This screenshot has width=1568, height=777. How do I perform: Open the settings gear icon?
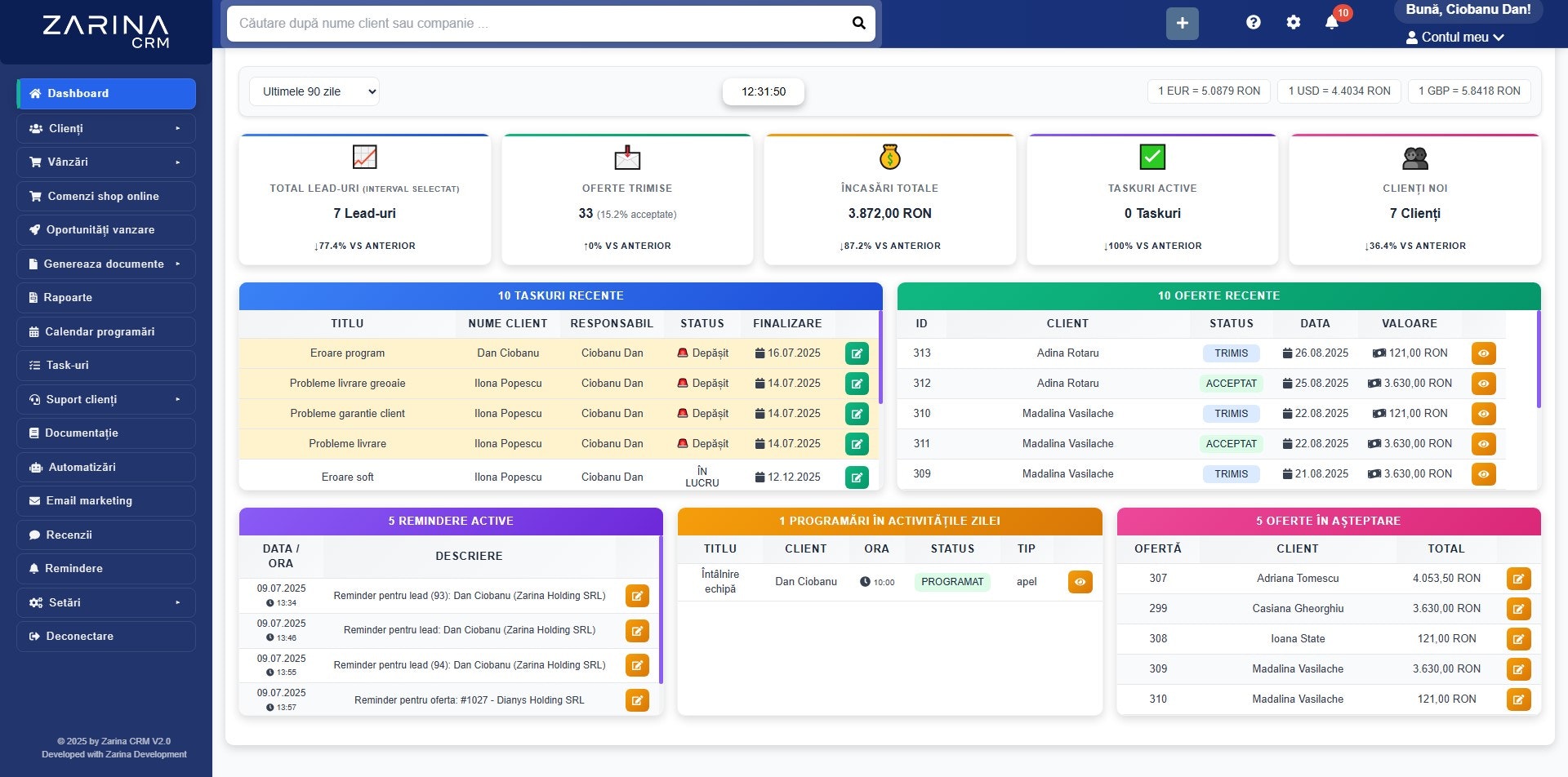pos(1293,22)
